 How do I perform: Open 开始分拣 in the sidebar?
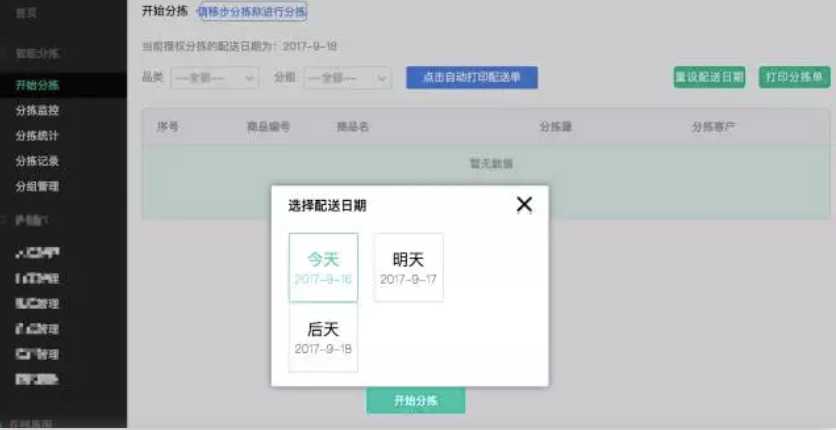[38, 86]
